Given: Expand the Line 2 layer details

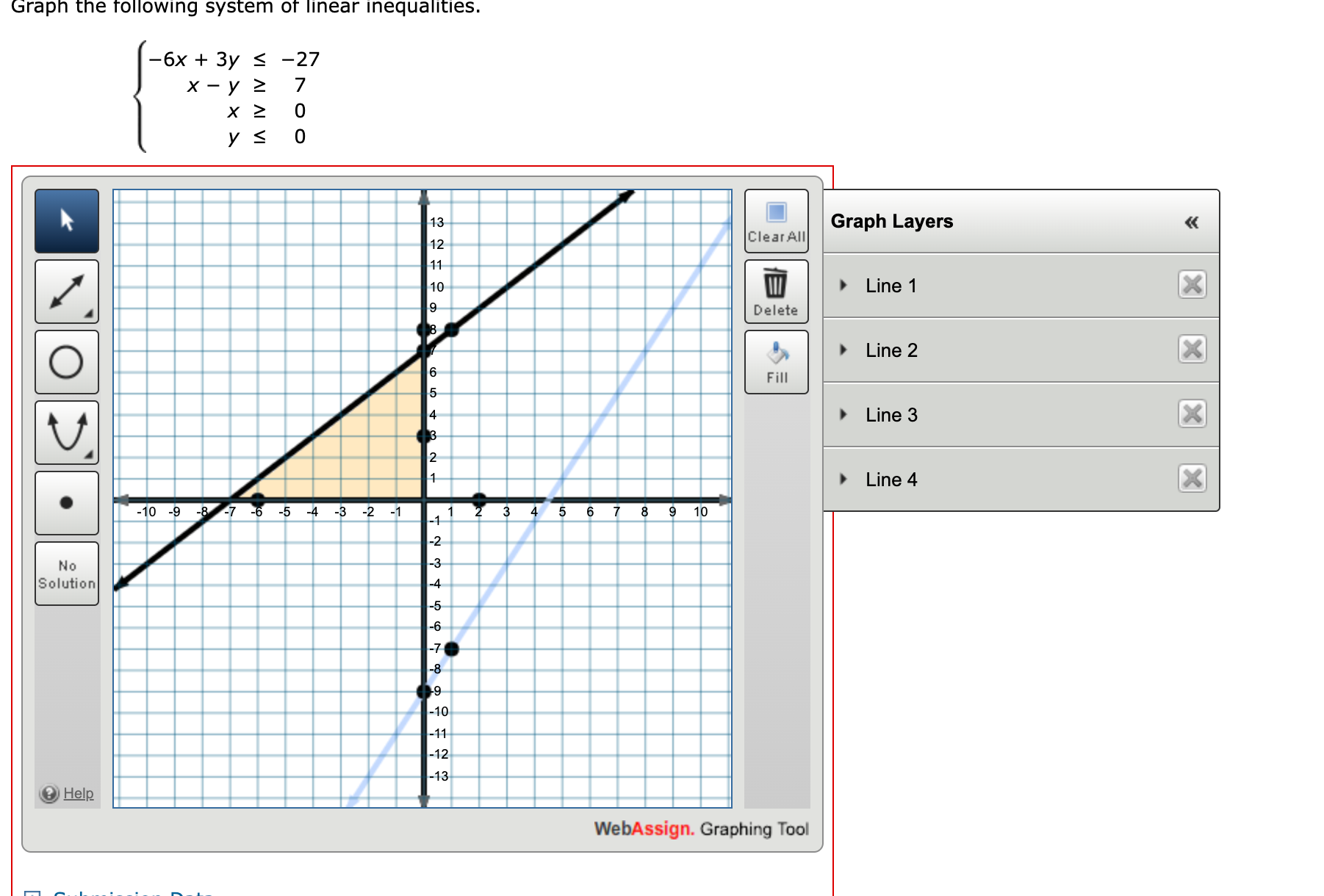Looking at the screenshot, I should 843,350.
